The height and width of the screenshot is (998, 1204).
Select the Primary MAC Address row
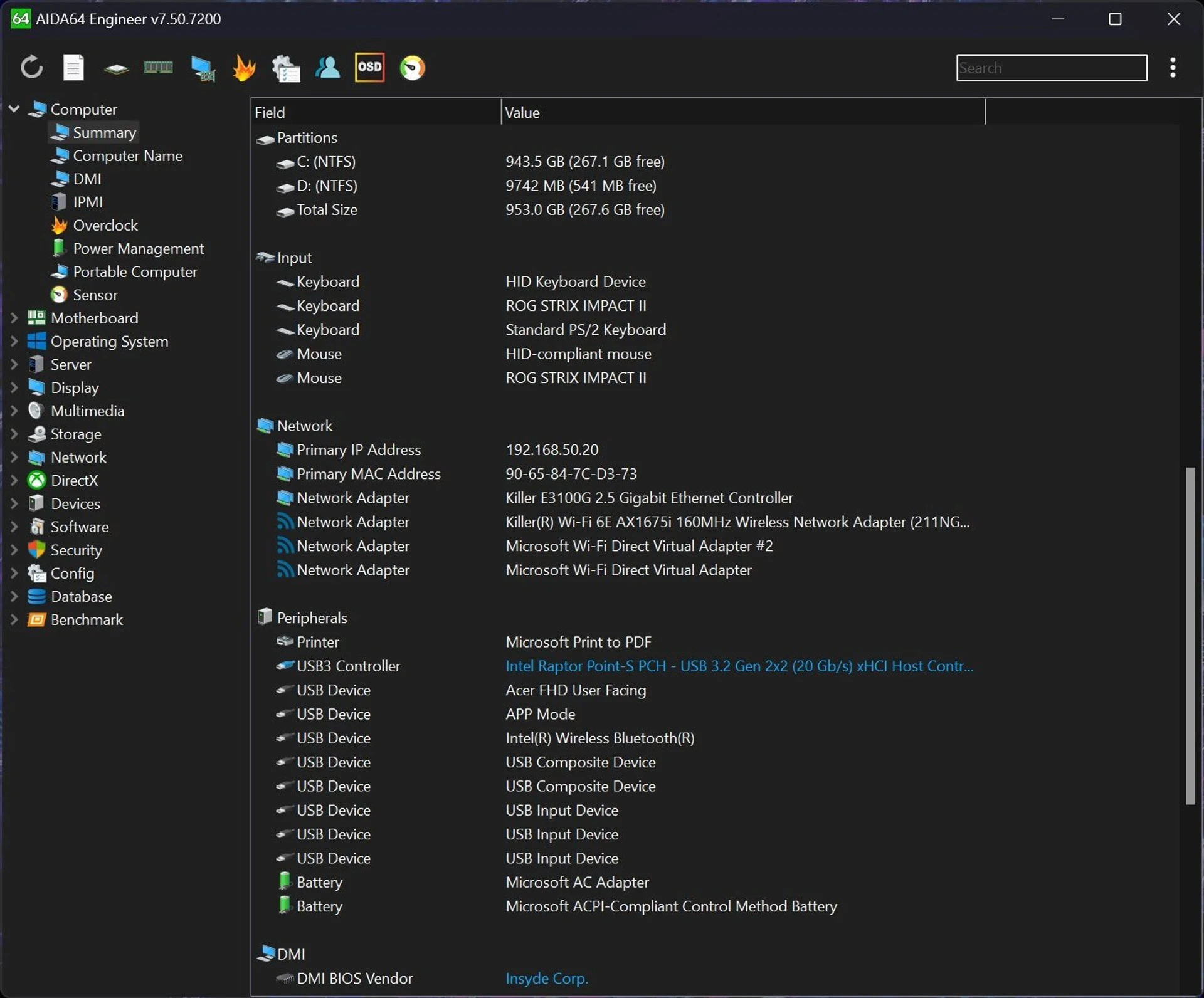[618, 473]
